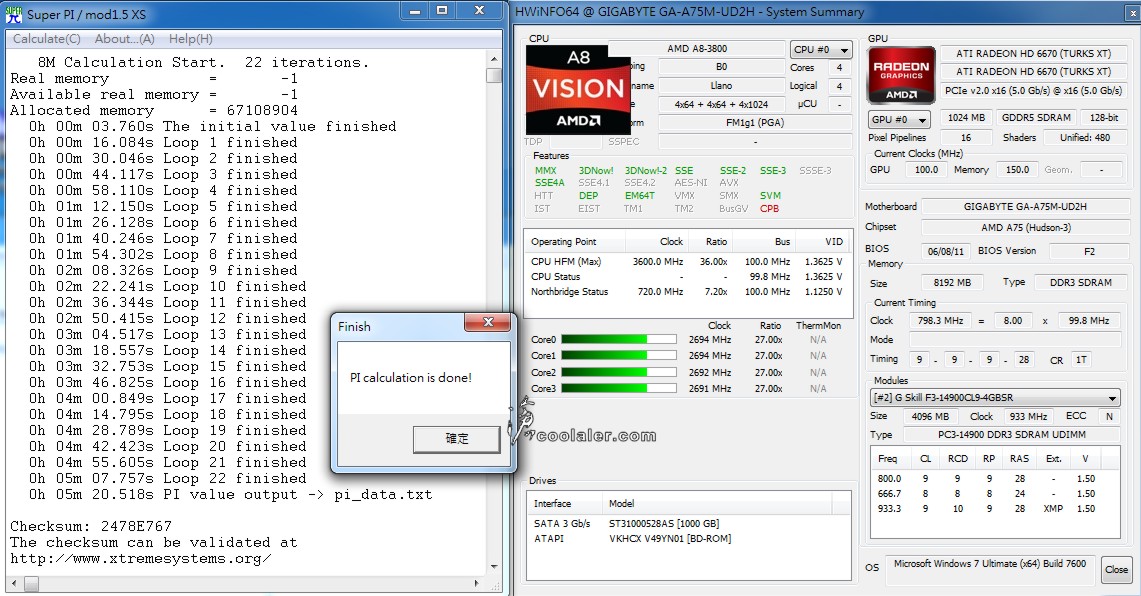1141x596 pixels.
Task: Click the 'PI calculation is done!' message
Action: pos(411,378)
